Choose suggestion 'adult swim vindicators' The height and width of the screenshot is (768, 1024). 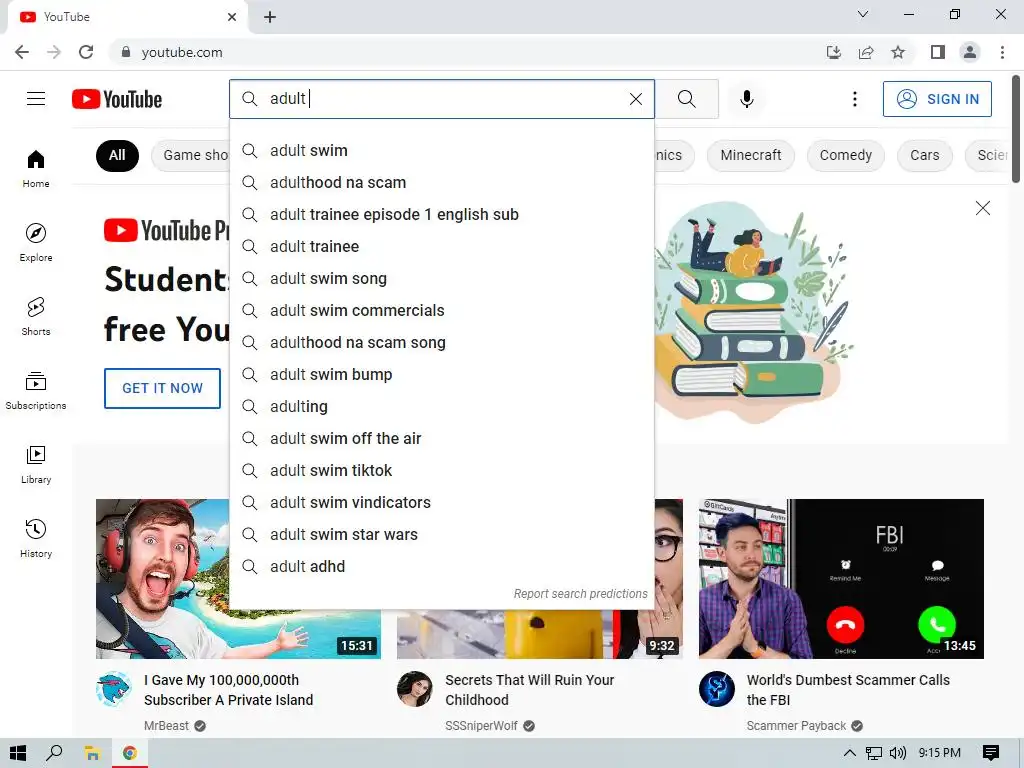coord(441,502)
